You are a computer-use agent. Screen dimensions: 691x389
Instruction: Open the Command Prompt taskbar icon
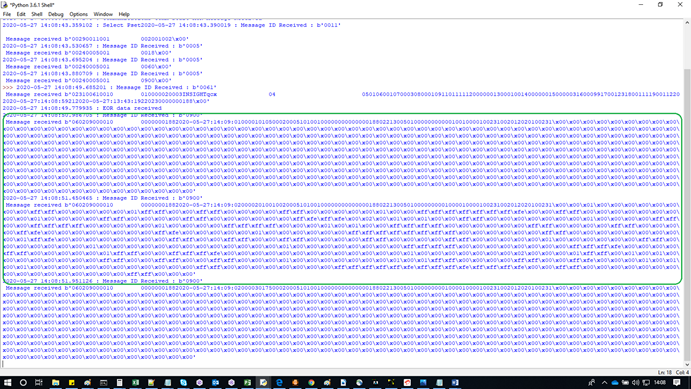tap(104, 382)
